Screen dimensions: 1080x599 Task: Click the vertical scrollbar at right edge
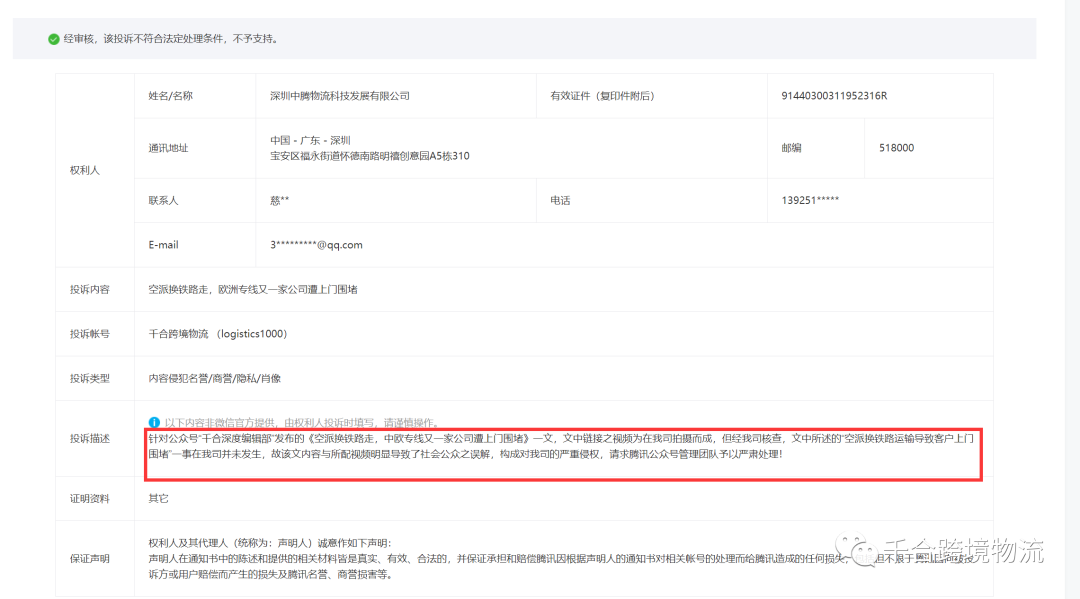(x=1072, y=300)
